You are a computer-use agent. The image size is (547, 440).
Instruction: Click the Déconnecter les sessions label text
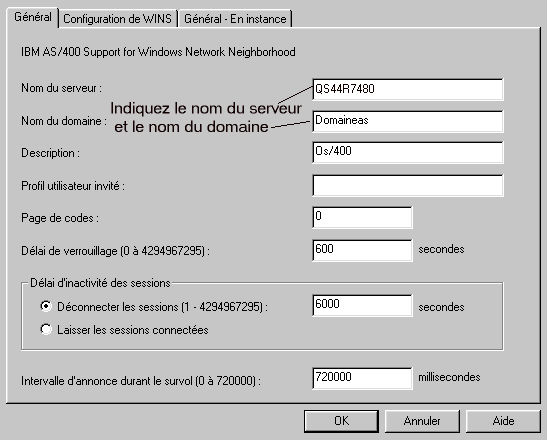[162, 307]
